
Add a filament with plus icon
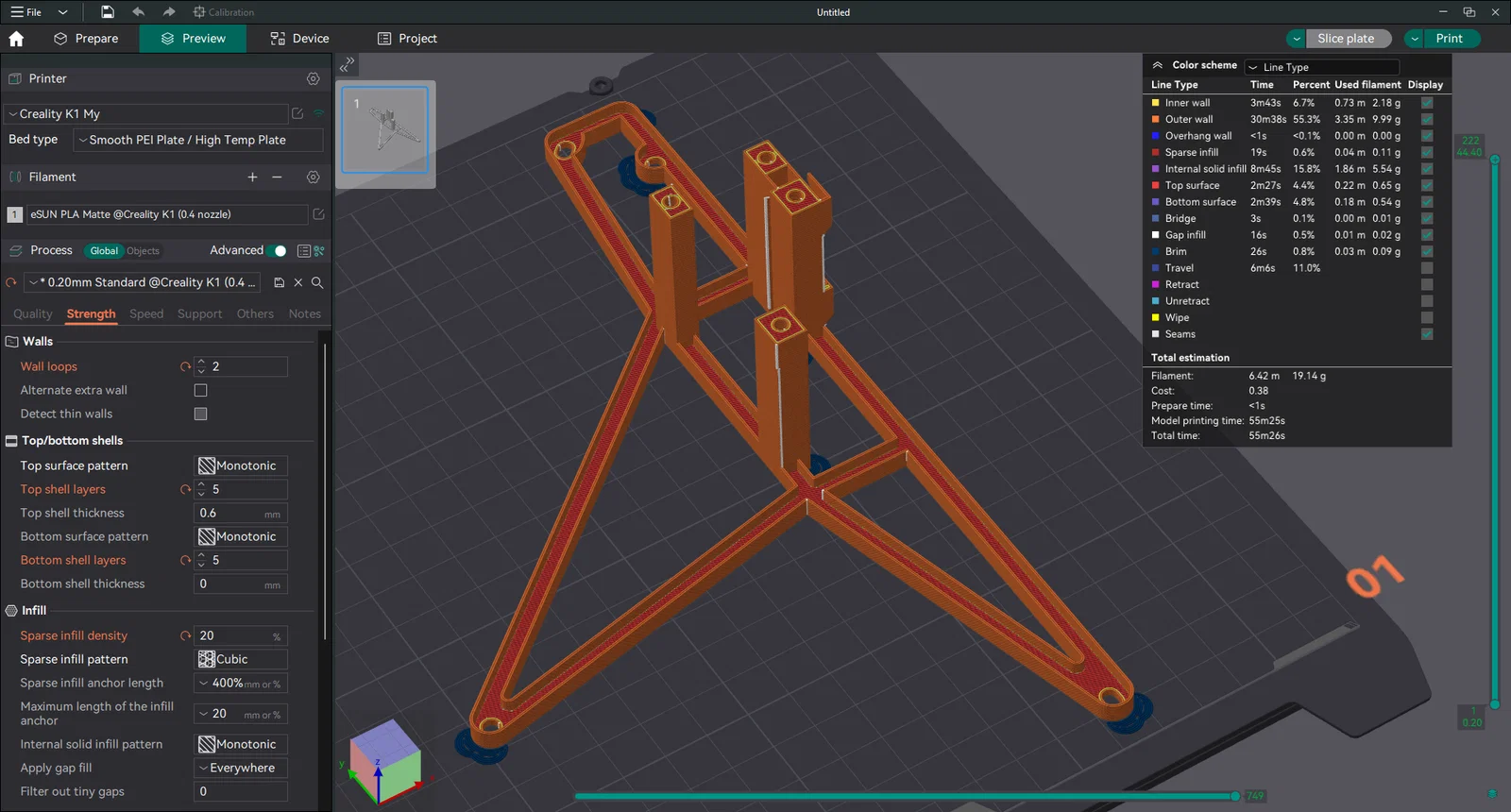(x=252, y=178)
